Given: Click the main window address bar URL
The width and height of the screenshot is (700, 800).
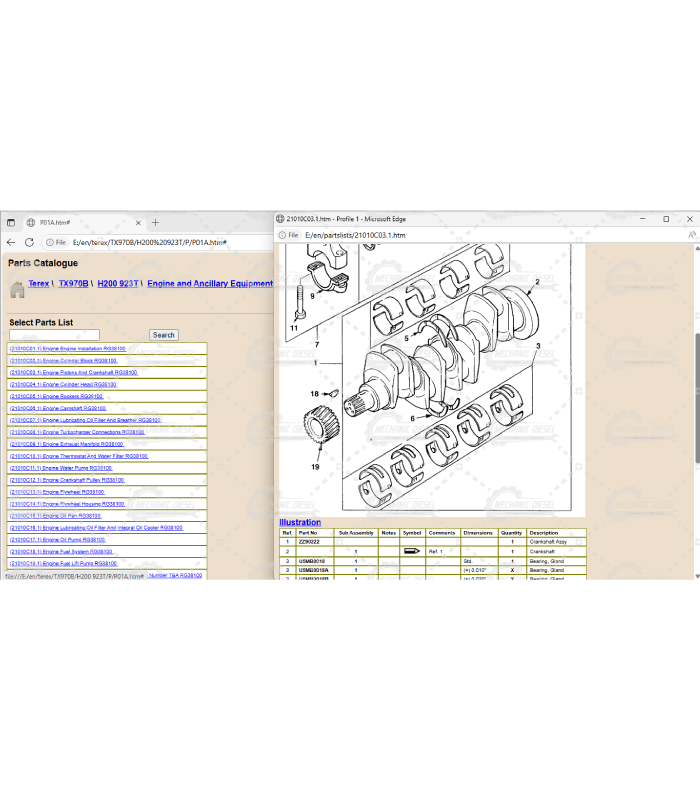Looking at the screenshot, I should tap(150, 242).
